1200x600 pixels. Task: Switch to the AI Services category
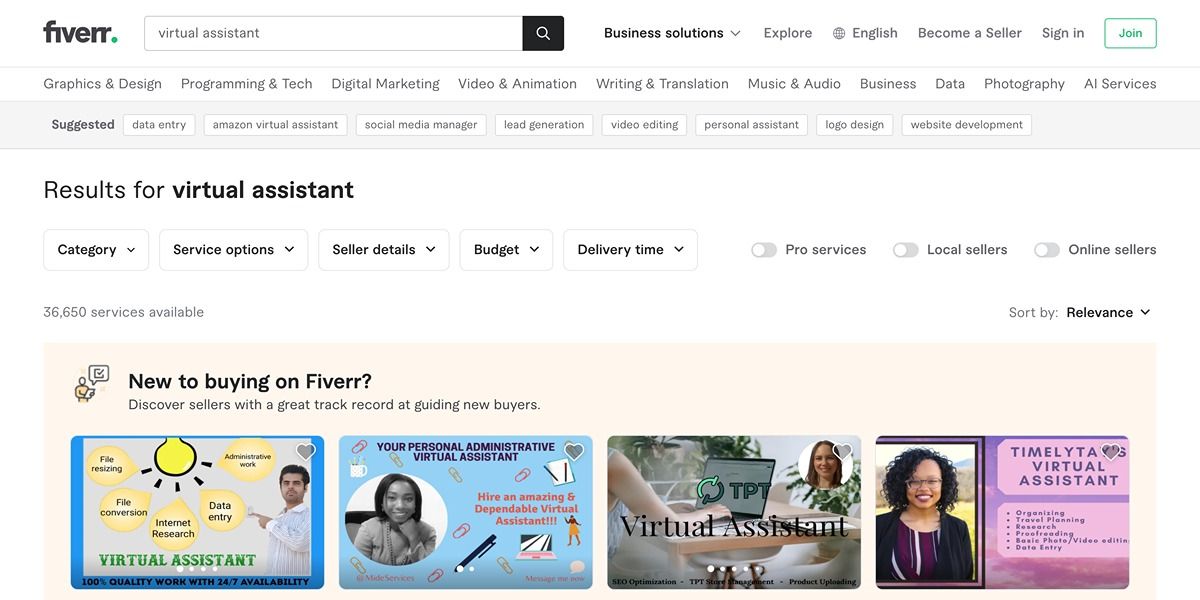pyautogui.click(x=1120, y=83)
